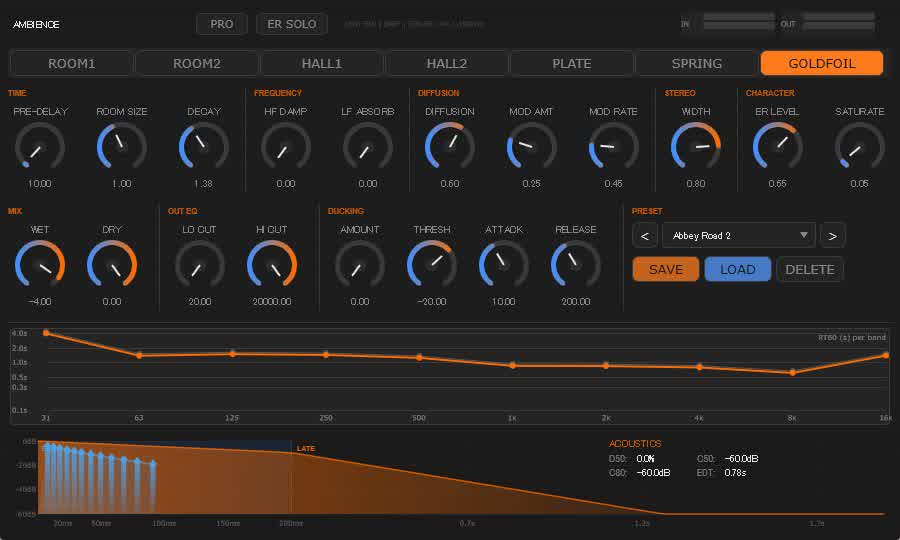This screenshot has height=540, width=900.
Task: Click the ducking ATTACK knob
Action: pos(503,265)
